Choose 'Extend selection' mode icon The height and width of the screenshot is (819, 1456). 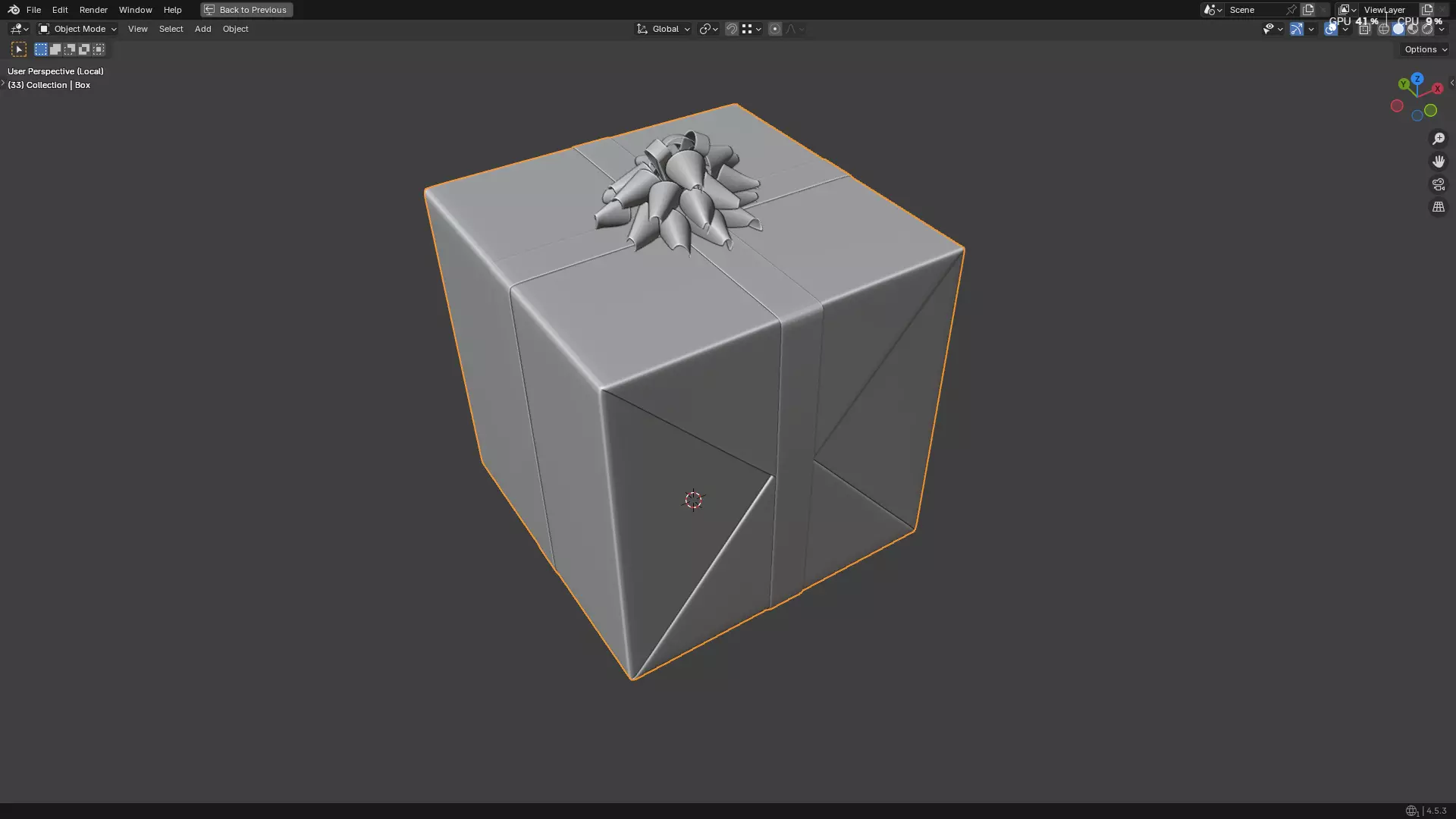55,49
